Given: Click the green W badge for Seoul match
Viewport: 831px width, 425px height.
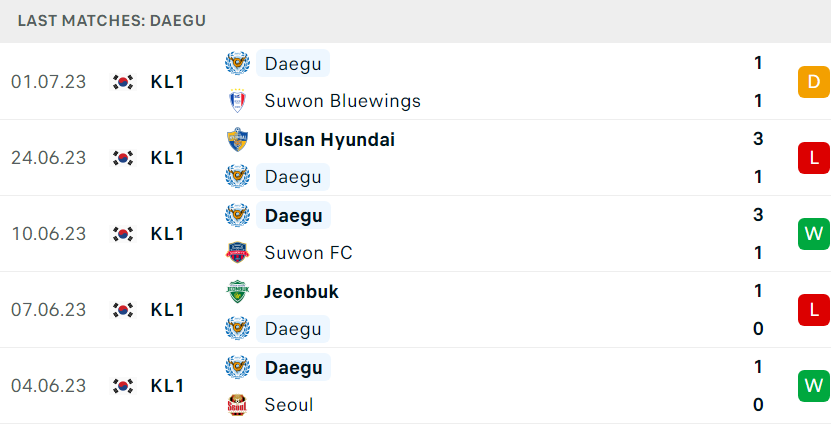Looking at the screenshot, I should click(814, 386).
